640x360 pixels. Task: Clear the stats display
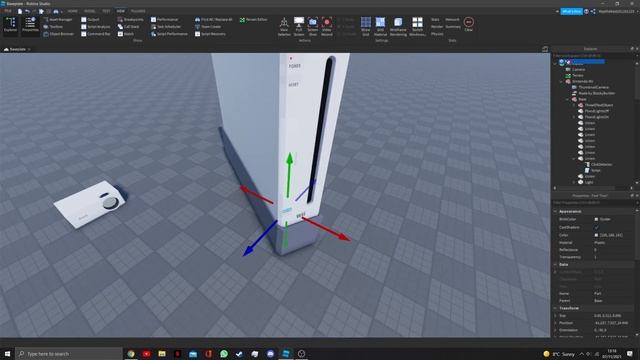[469, 24]
